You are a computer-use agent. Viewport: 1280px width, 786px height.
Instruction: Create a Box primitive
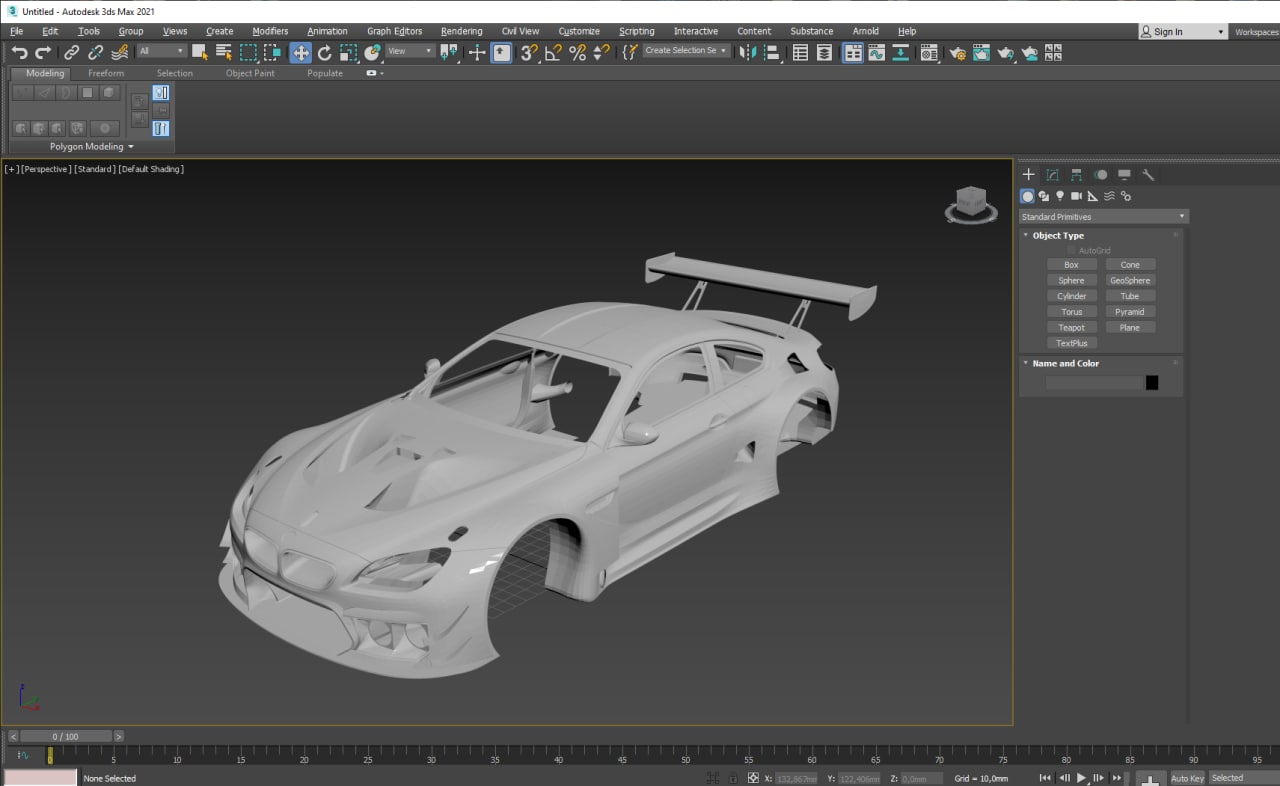(x=1071, y=265)
